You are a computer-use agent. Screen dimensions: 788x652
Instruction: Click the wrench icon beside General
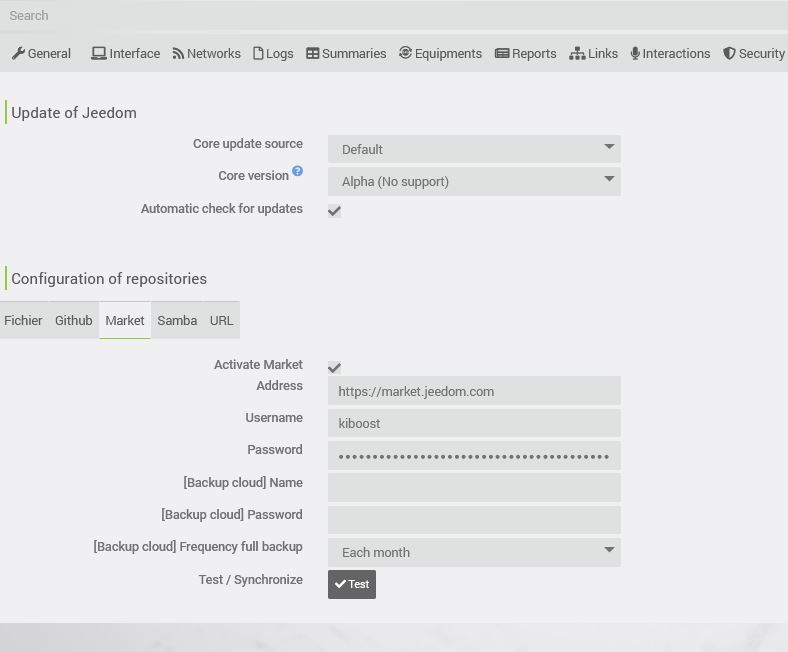(18, 54)
